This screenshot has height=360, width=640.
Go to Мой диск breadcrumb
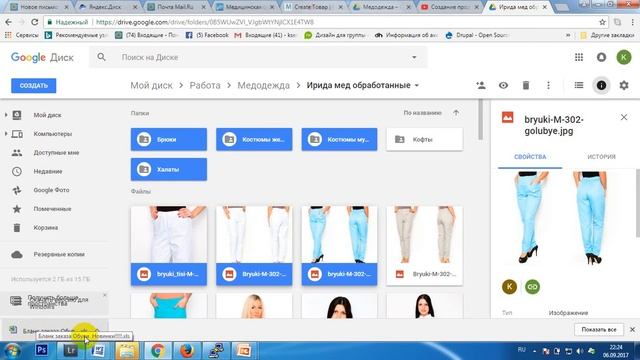[151, 85]
